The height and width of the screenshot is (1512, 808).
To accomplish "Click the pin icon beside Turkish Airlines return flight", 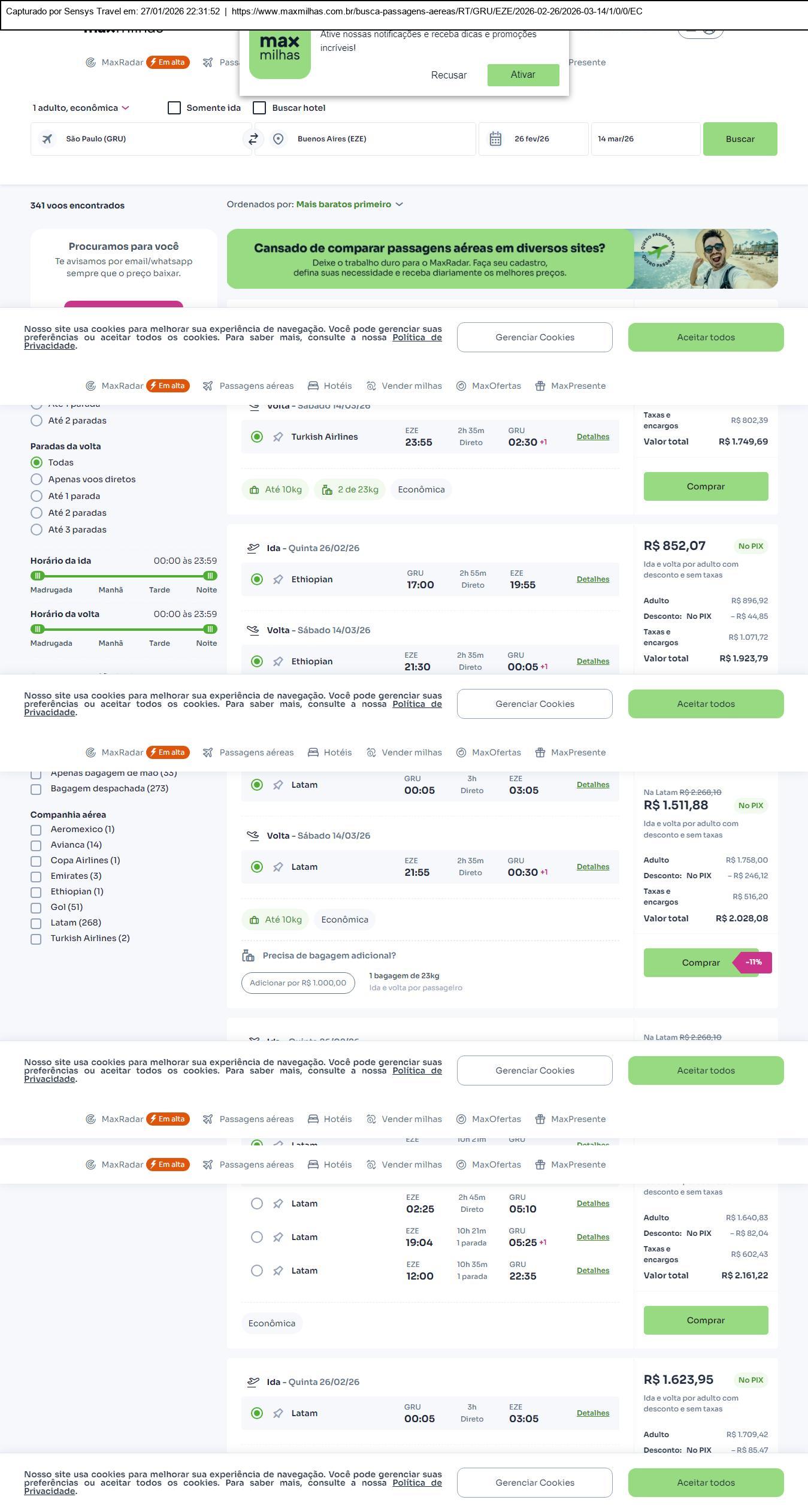I will (278, 437).
